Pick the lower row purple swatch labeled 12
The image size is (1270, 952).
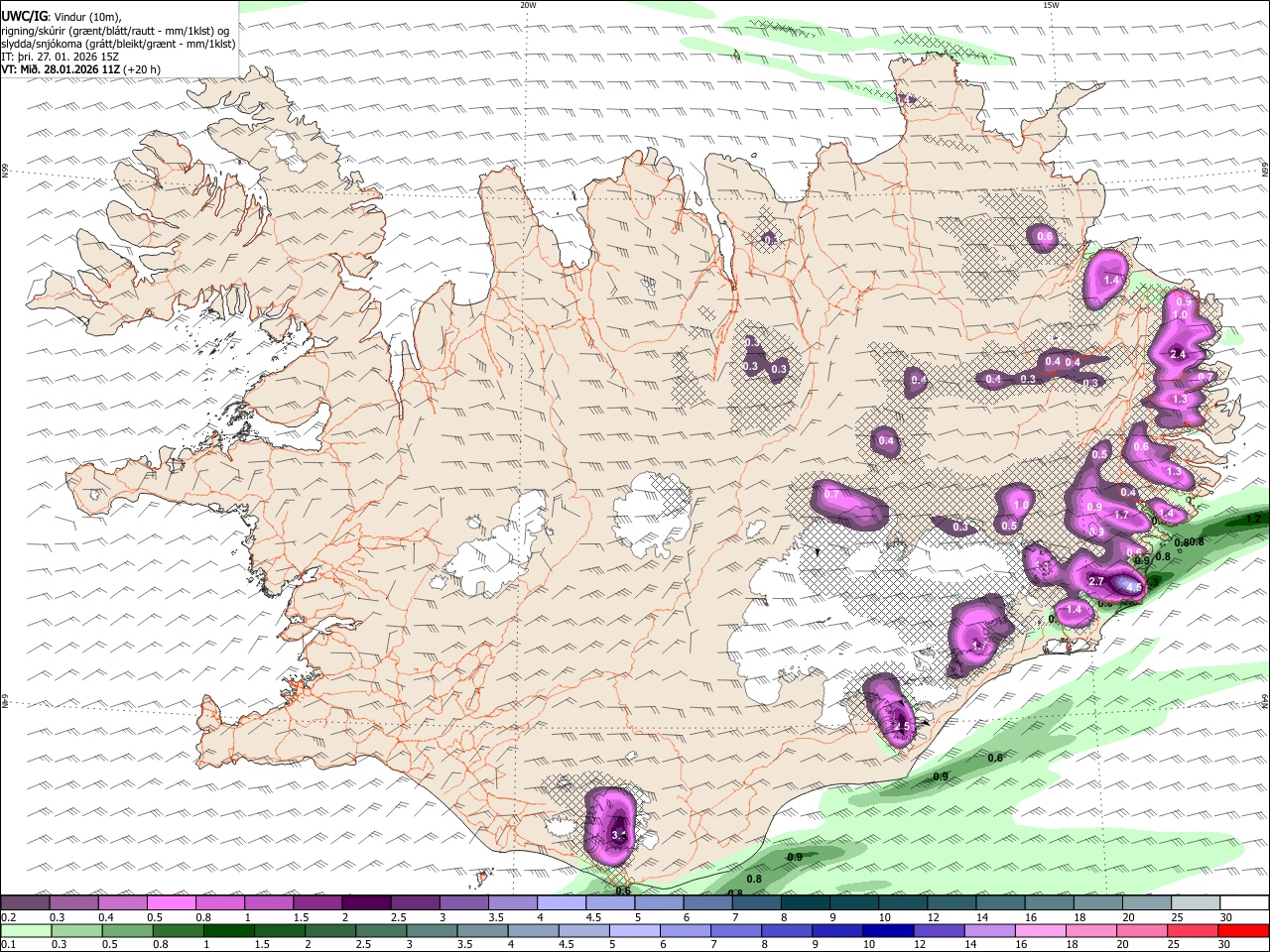tap(940, 930)
